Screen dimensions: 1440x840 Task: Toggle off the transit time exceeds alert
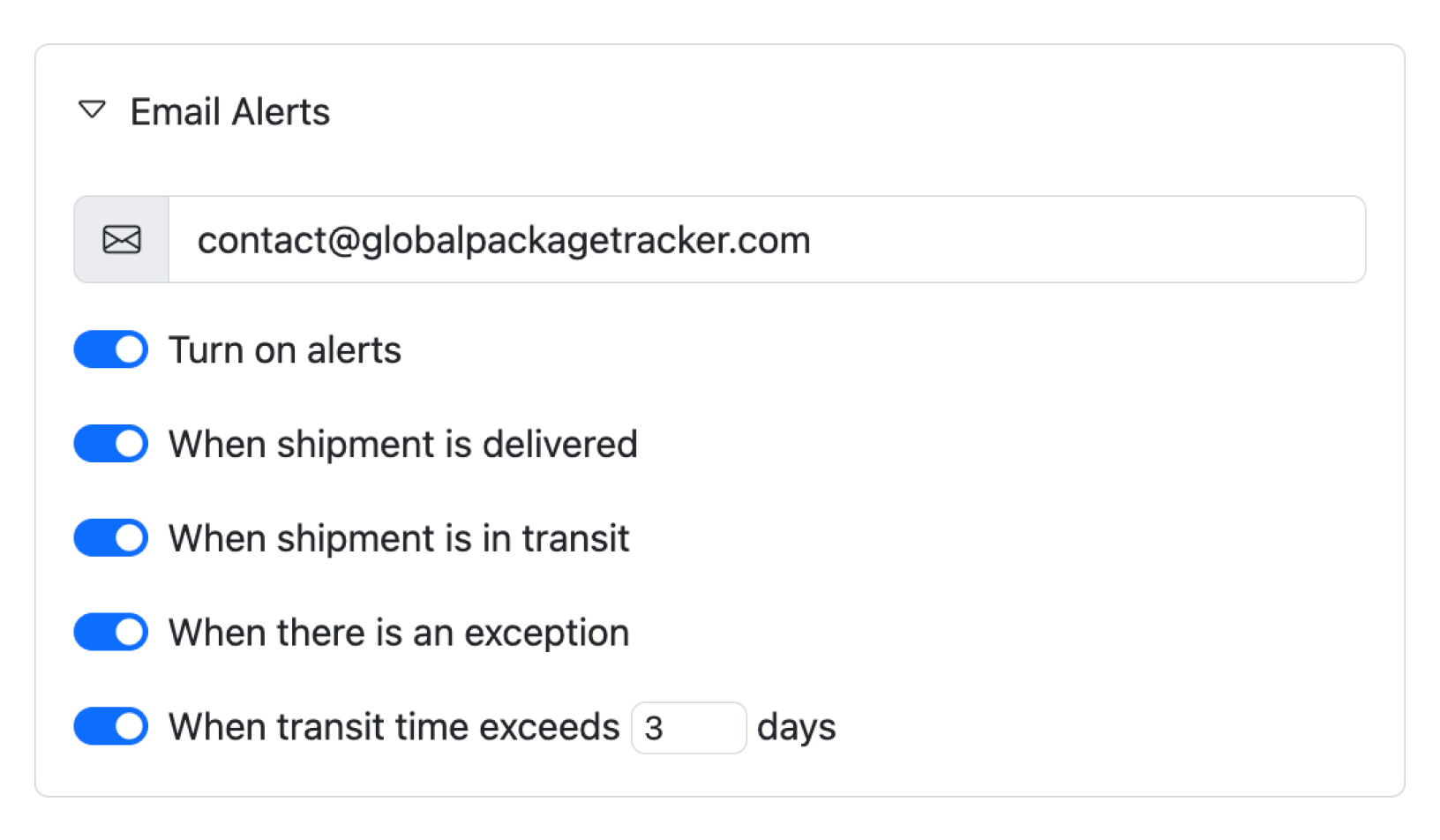coord(111,727)
